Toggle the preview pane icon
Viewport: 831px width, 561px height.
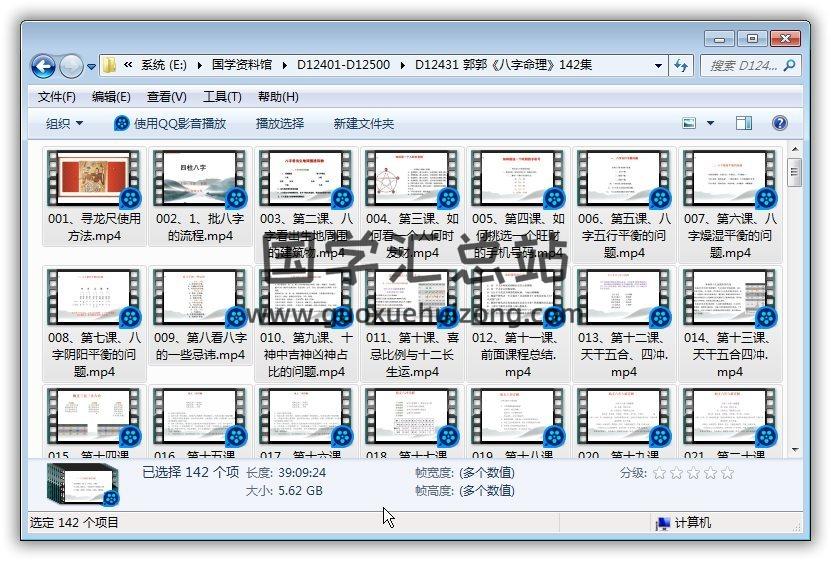(x=743, y=123)
